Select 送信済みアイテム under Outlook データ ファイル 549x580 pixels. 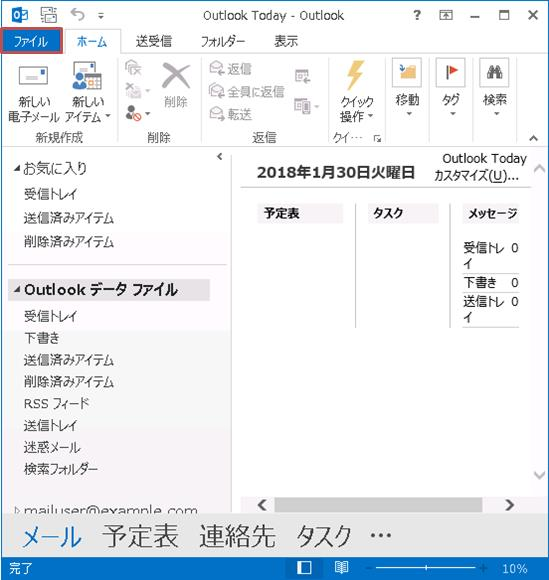69,360
